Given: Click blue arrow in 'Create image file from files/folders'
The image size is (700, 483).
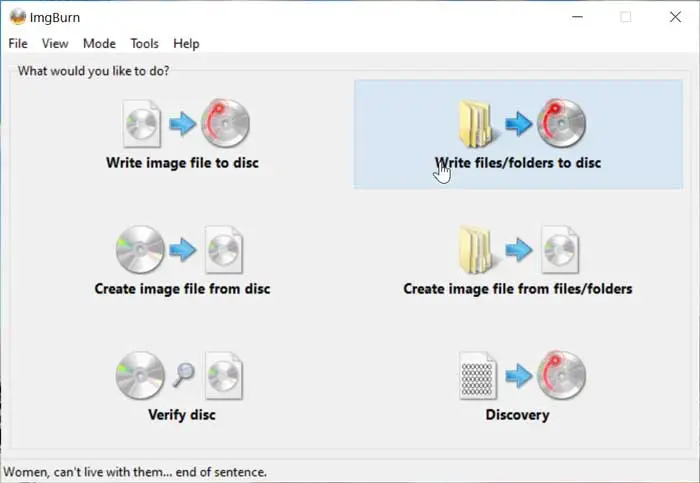Looking at the screenshot, I should pyautogui.click(x=519, y=250).
